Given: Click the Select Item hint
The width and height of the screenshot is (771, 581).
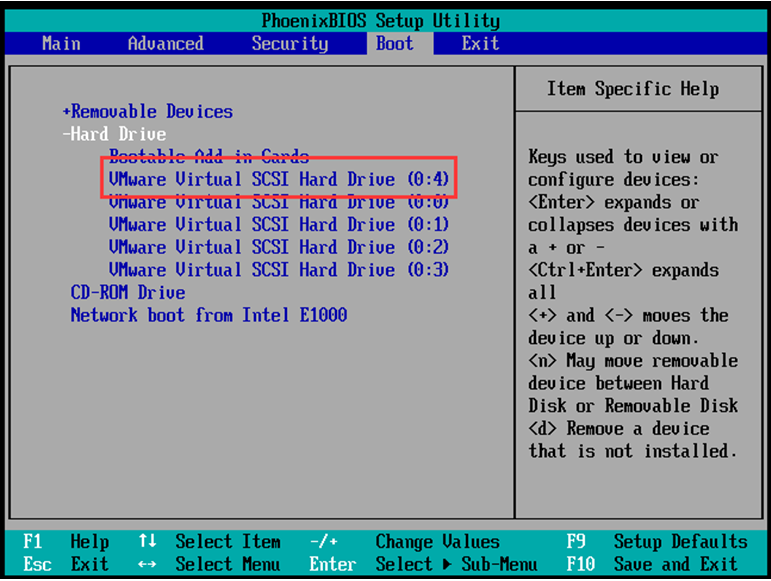Looking at the screenshot, I should click(x=228, y=542).
